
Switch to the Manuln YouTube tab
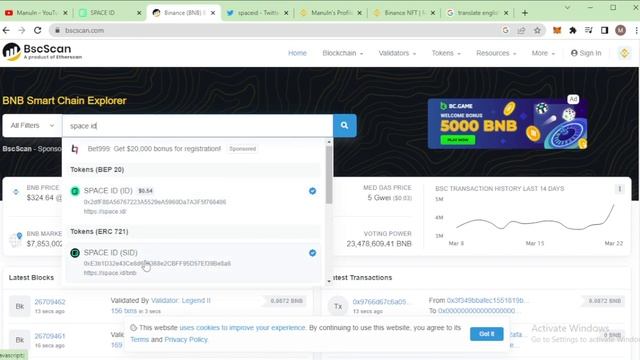point(36,13)
